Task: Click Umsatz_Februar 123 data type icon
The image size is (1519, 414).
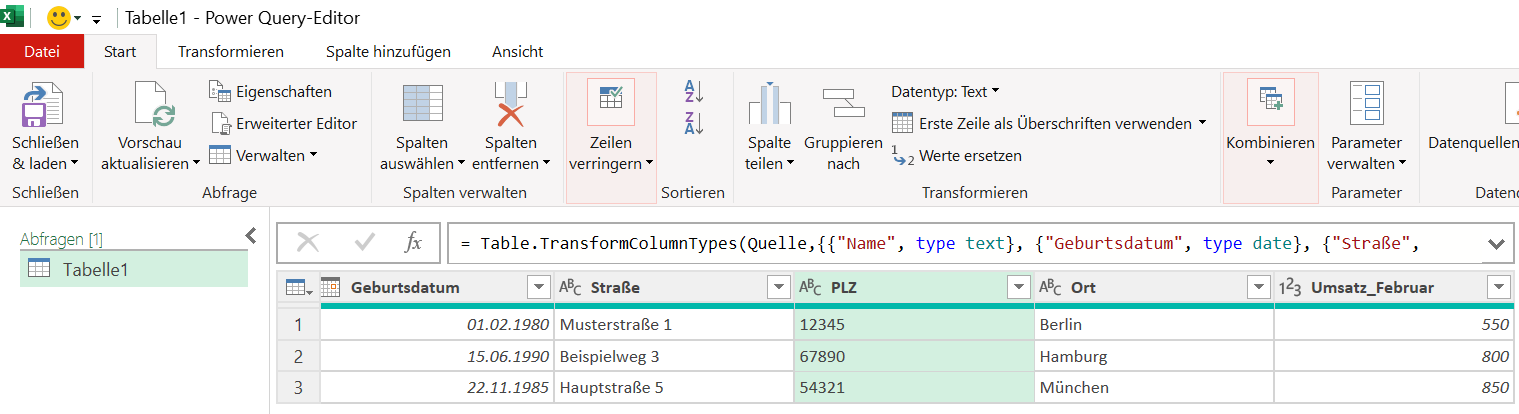Action: pos(1290,288)
